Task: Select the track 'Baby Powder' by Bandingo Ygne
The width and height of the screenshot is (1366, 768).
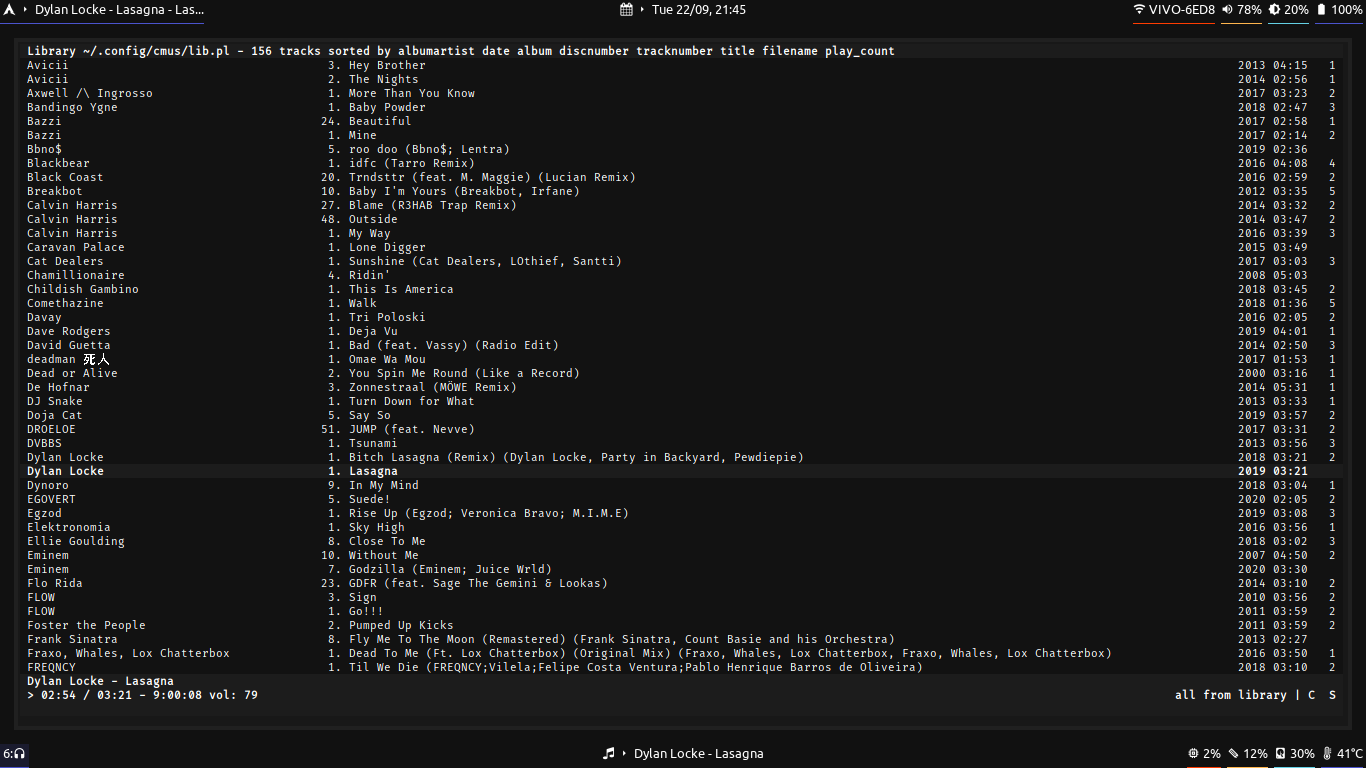Action: tap(683, 107)
